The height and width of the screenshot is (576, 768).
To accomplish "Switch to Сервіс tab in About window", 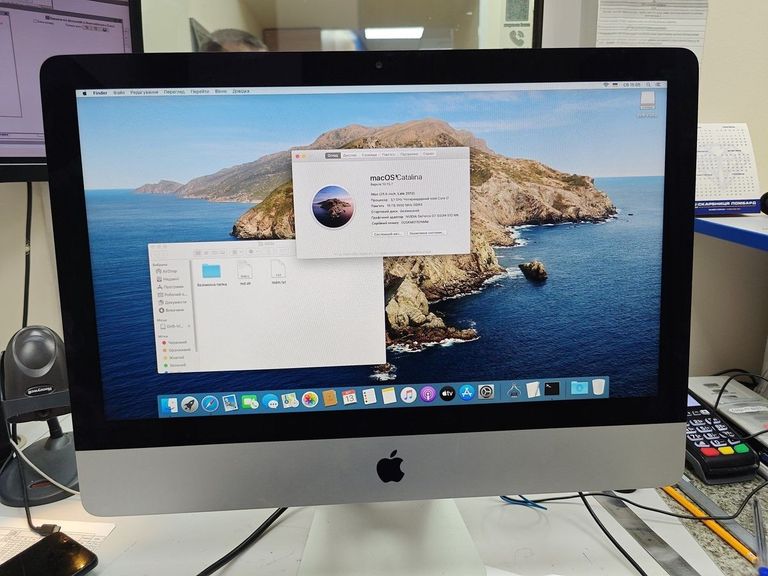I will point(429,154).
